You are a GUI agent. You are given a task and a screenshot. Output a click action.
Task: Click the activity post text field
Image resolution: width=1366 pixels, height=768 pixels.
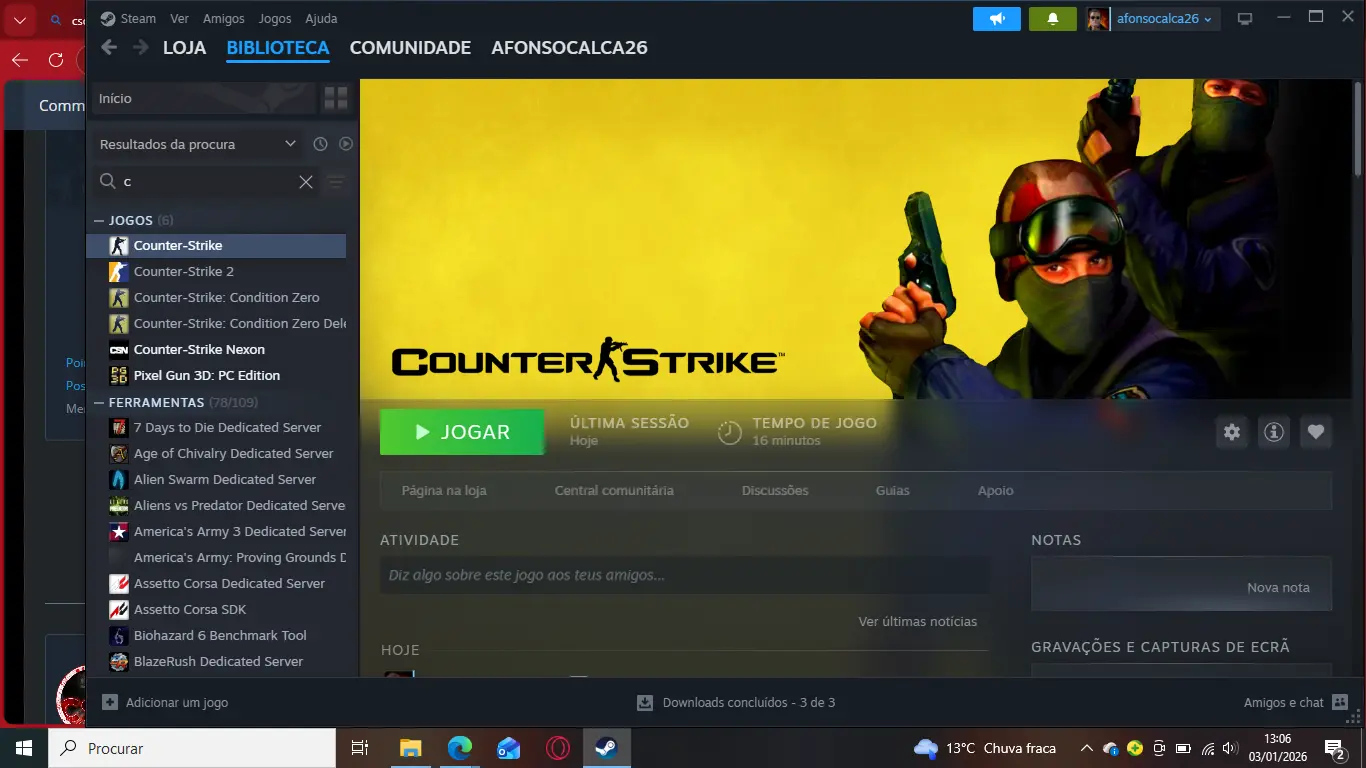[685, 575]
